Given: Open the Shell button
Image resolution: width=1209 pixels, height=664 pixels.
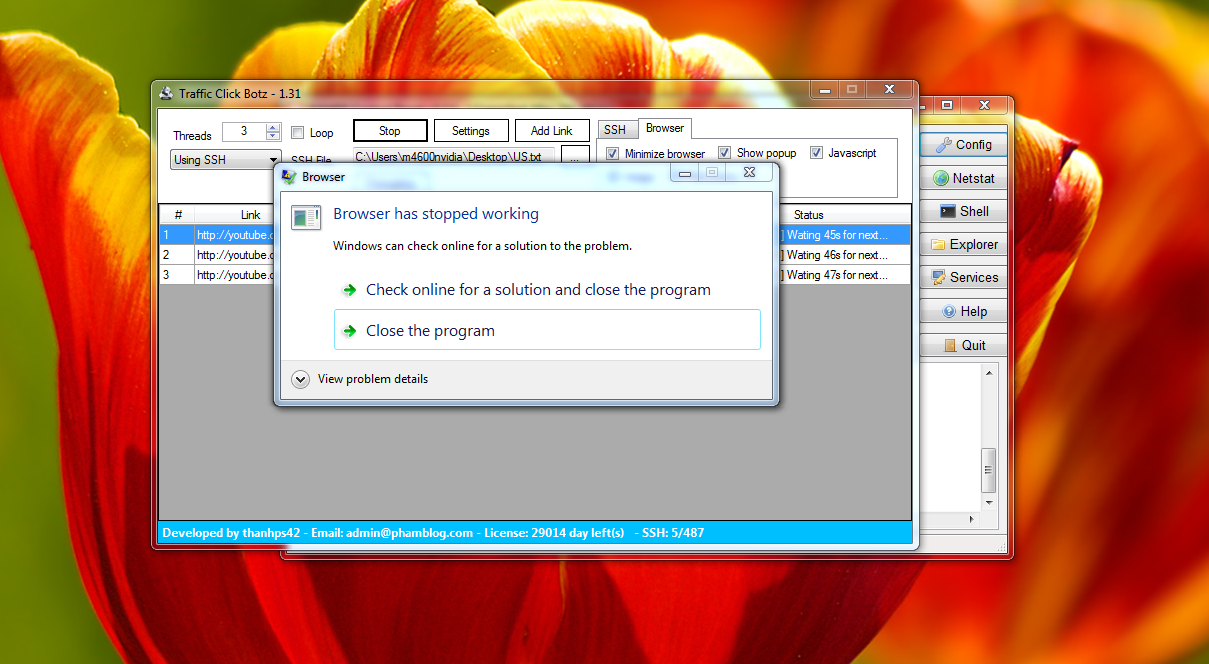Looking at the screenshot, I should point(964,211).
